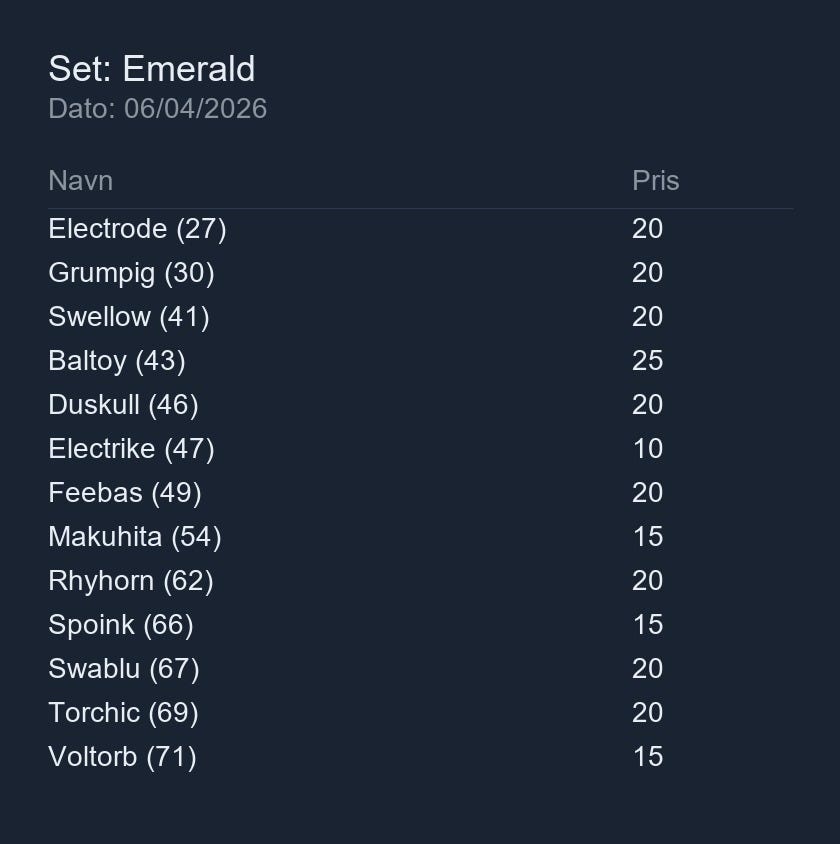Select Feebas (49) card name
This screenshot has width=840, height=844.
(125, 493)
